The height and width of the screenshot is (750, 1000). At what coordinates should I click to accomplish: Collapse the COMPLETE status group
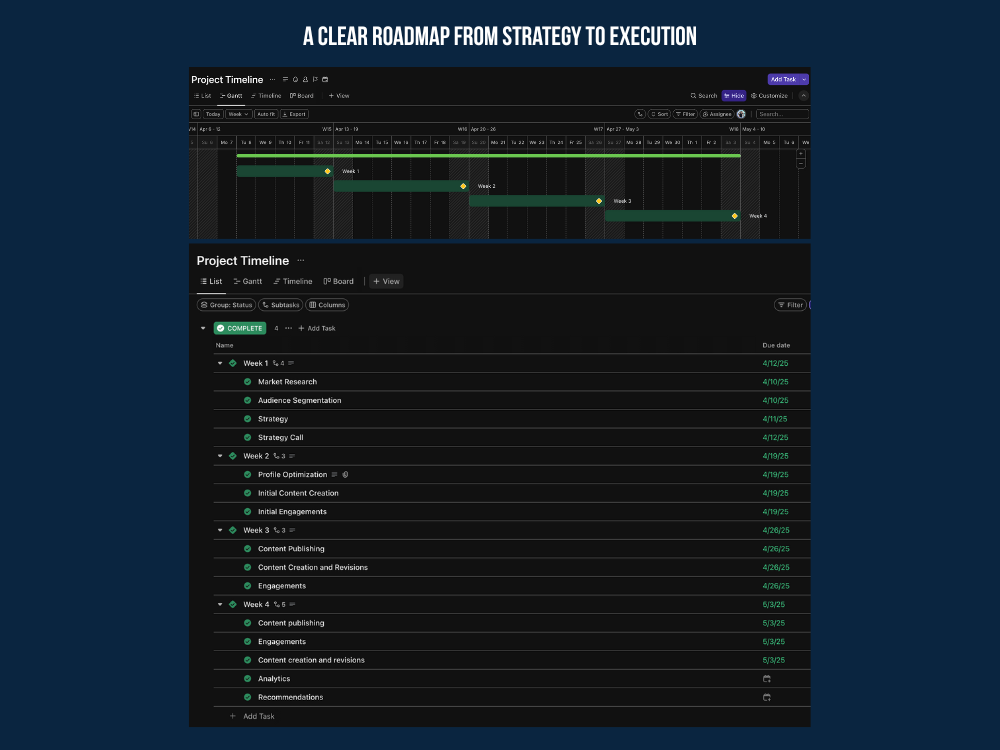(203, 328)
